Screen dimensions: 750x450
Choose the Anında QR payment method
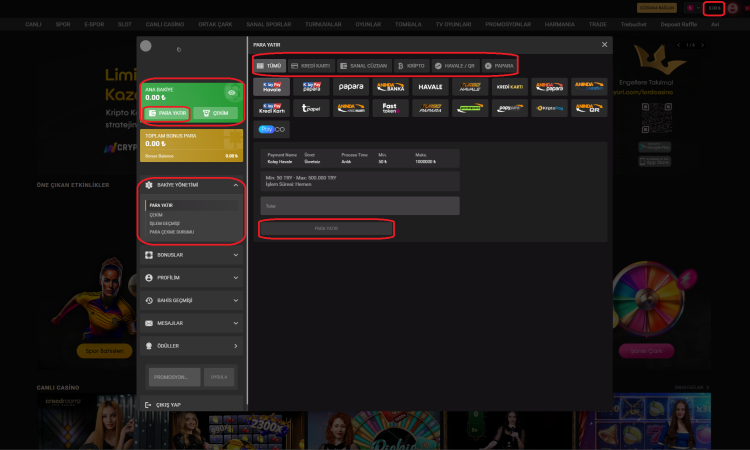tap(589, 108)
